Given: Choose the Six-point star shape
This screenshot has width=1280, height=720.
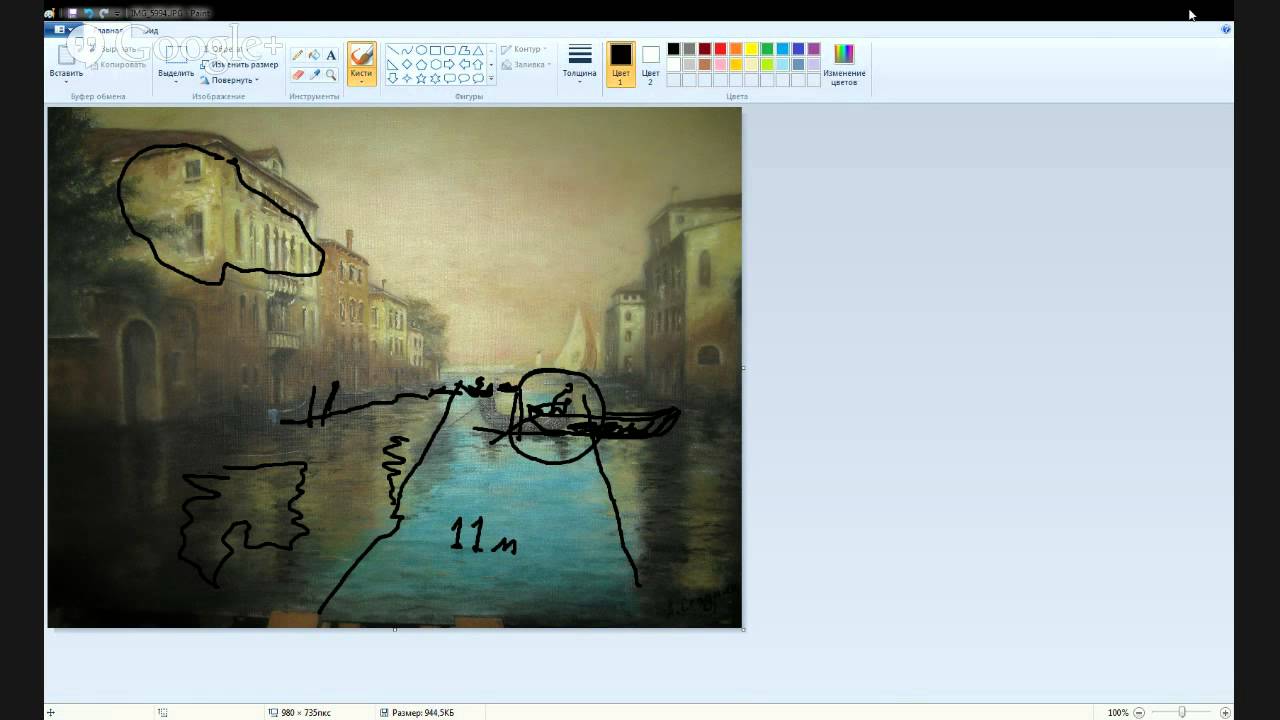Looking at the screenshot, I should click(435, 78).
